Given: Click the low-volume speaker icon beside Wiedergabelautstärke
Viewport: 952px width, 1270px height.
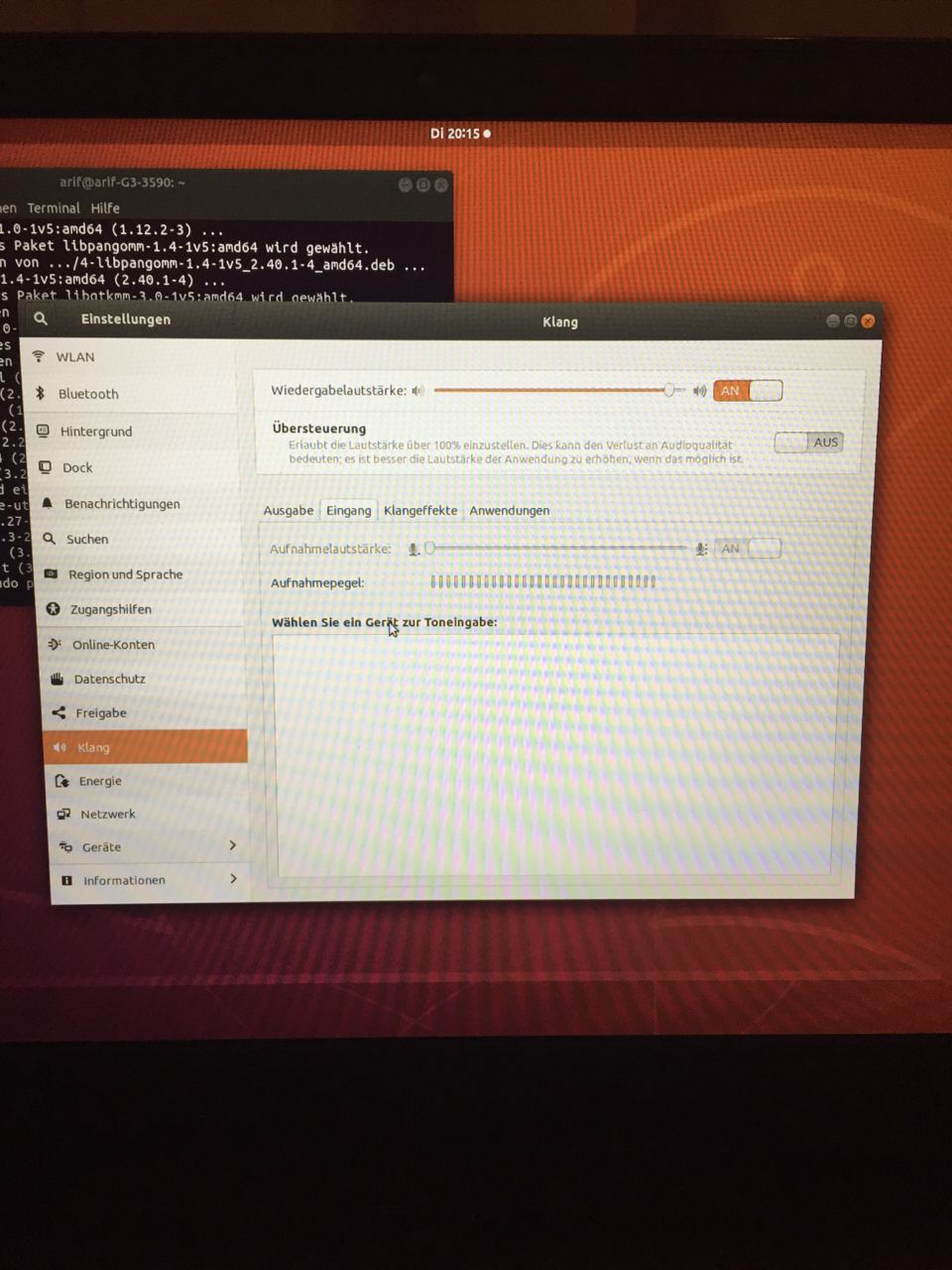Looking at the screenshot, I should pyautogui.click(x=417, y=390).
